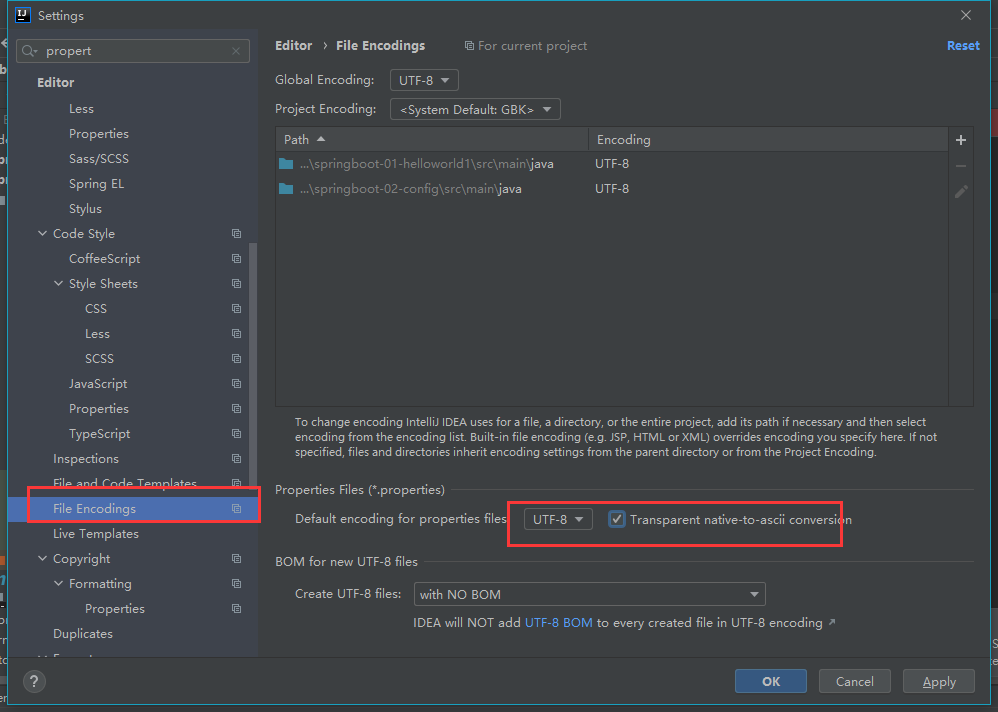Close the Settings dialog

(x=966, y=15)
